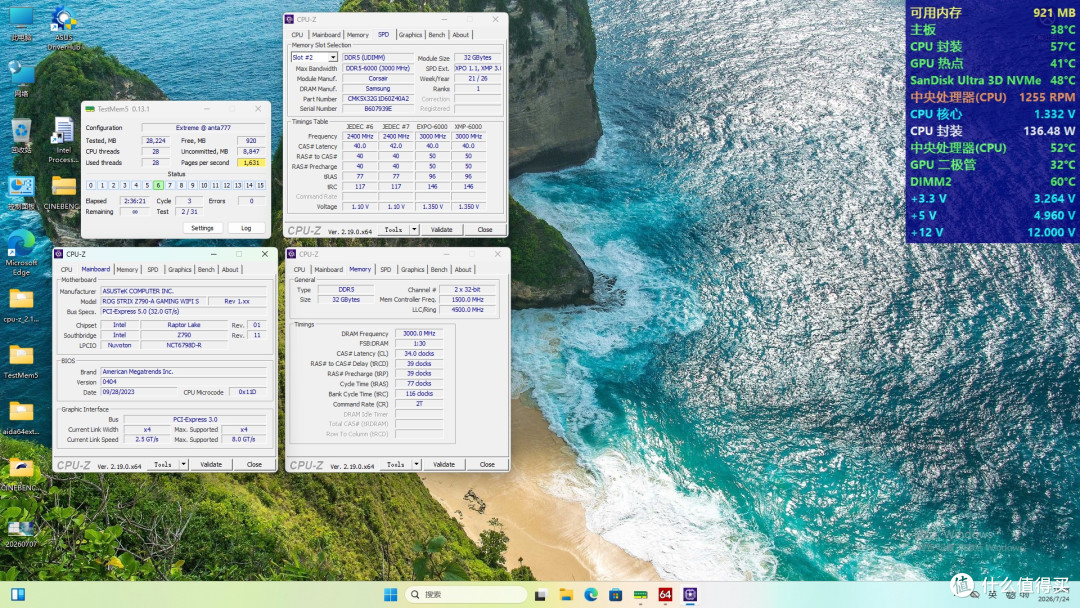Viewport: 1080px width, 608px height.
Task: Click Close button in Memory window footer
Action: pos(487,465)
